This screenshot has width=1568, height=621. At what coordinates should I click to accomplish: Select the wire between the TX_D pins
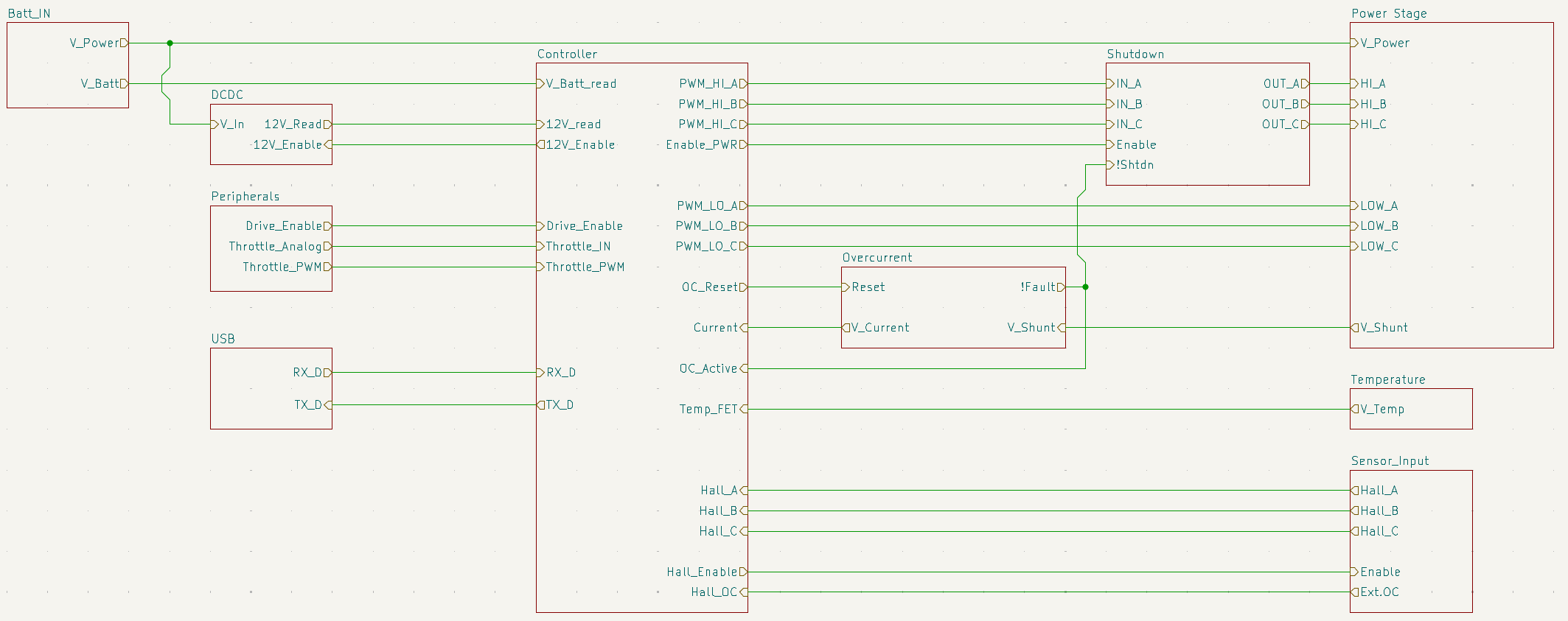(435, 405)
